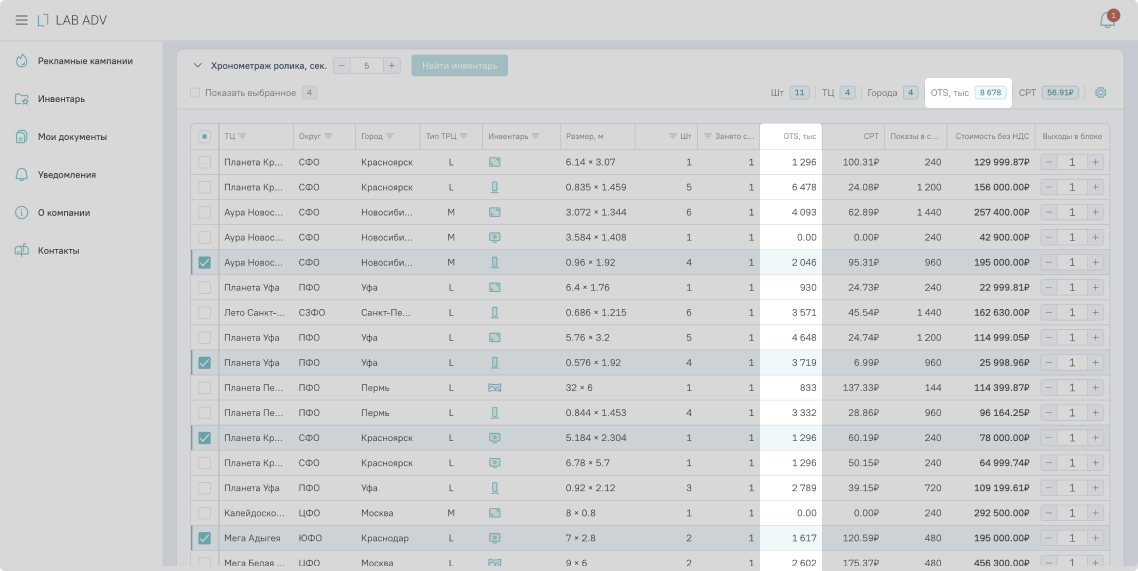The image size is (1138, 571).
Task: Open Рекламные кампании in sidebar
Action: [85, 61]
